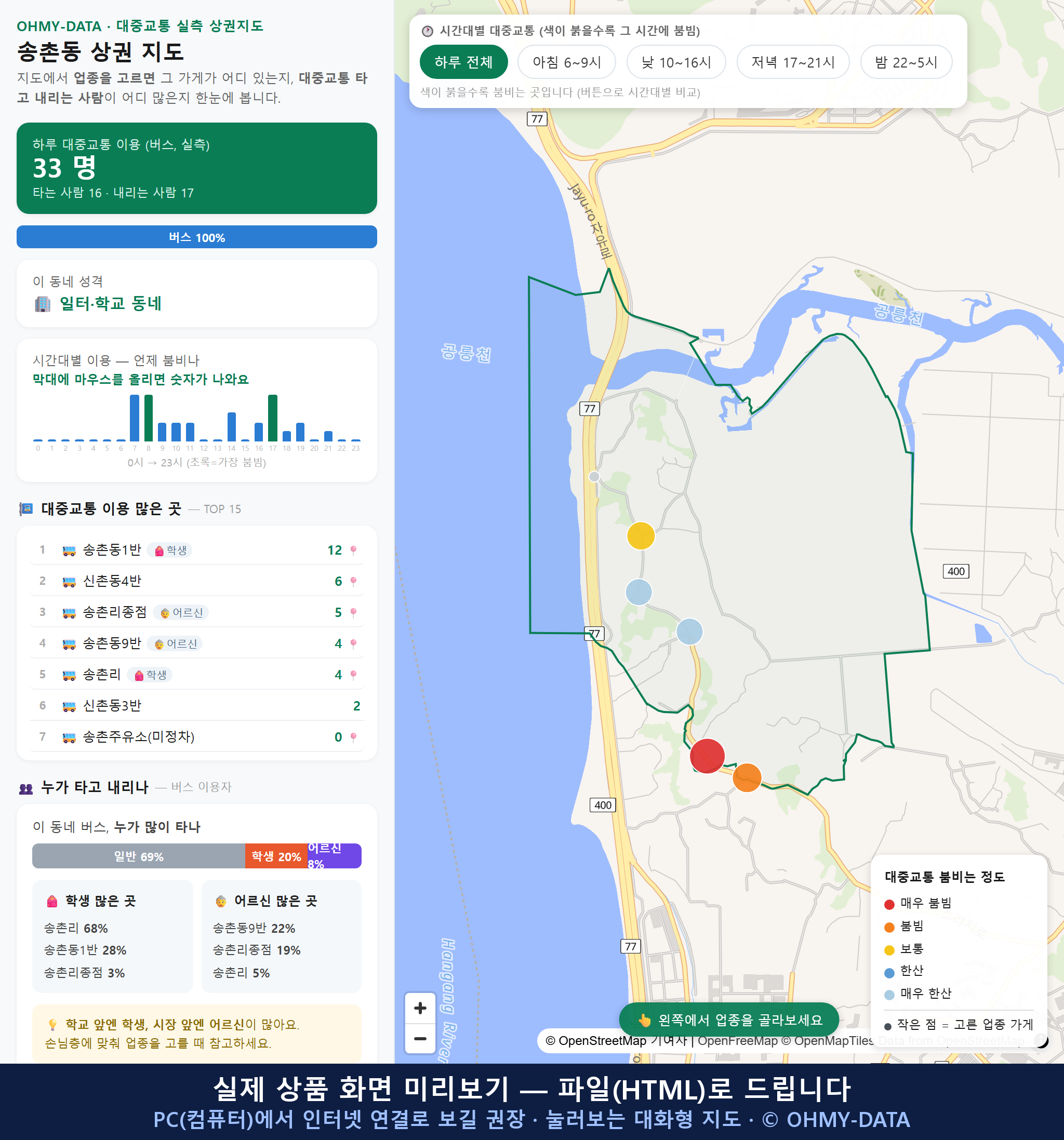Click the orange crowded stop marker on map
Screen dimensions: 1064x1140
click(x=747, y=777)
